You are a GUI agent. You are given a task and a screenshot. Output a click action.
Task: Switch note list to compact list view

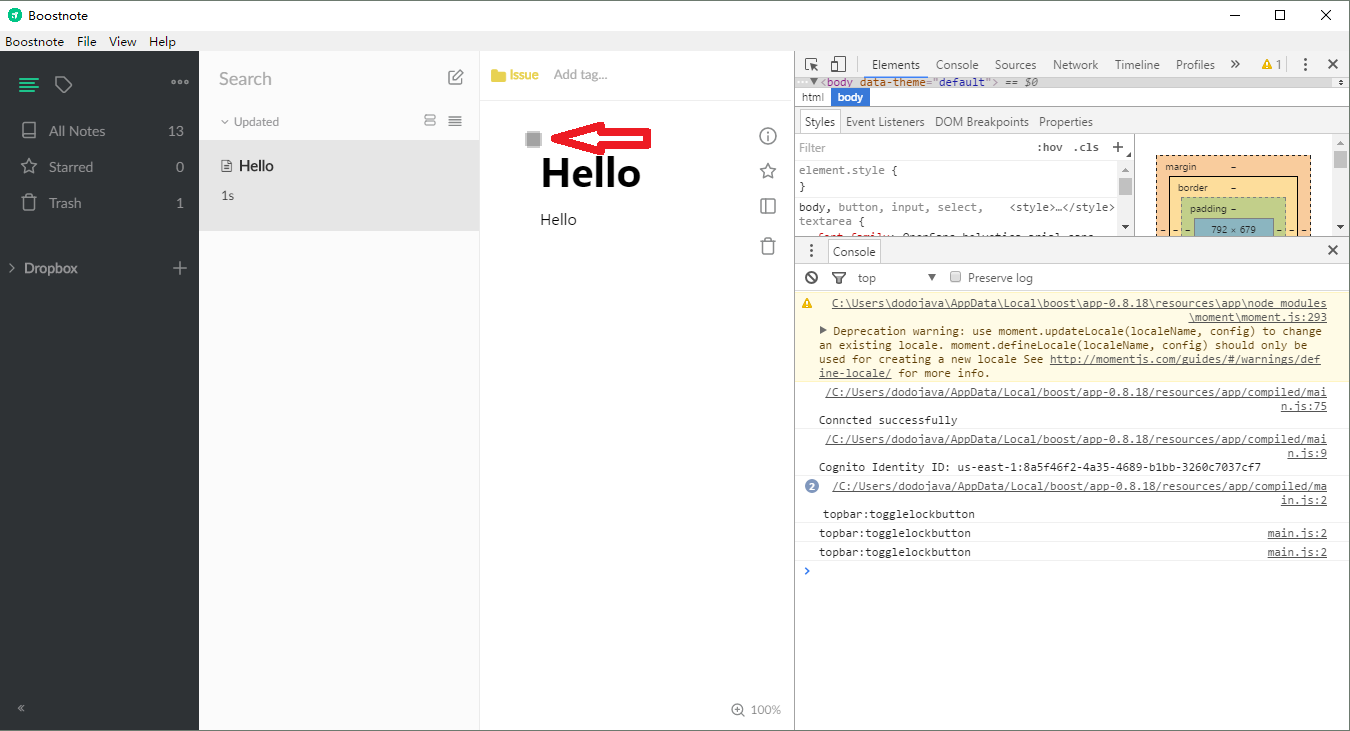(x=455, y=121)
